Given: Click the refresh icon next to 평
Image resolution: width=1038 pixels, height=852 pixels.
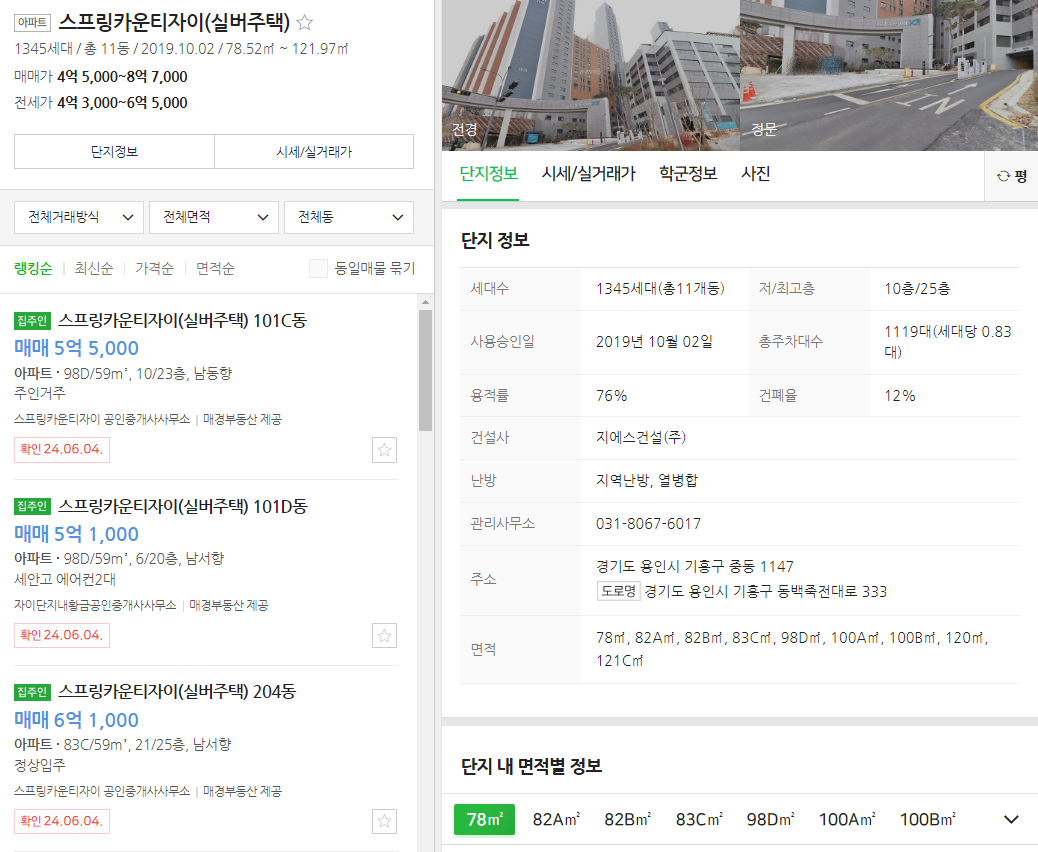Looking at the screenshot, I should click(1003, 176).
